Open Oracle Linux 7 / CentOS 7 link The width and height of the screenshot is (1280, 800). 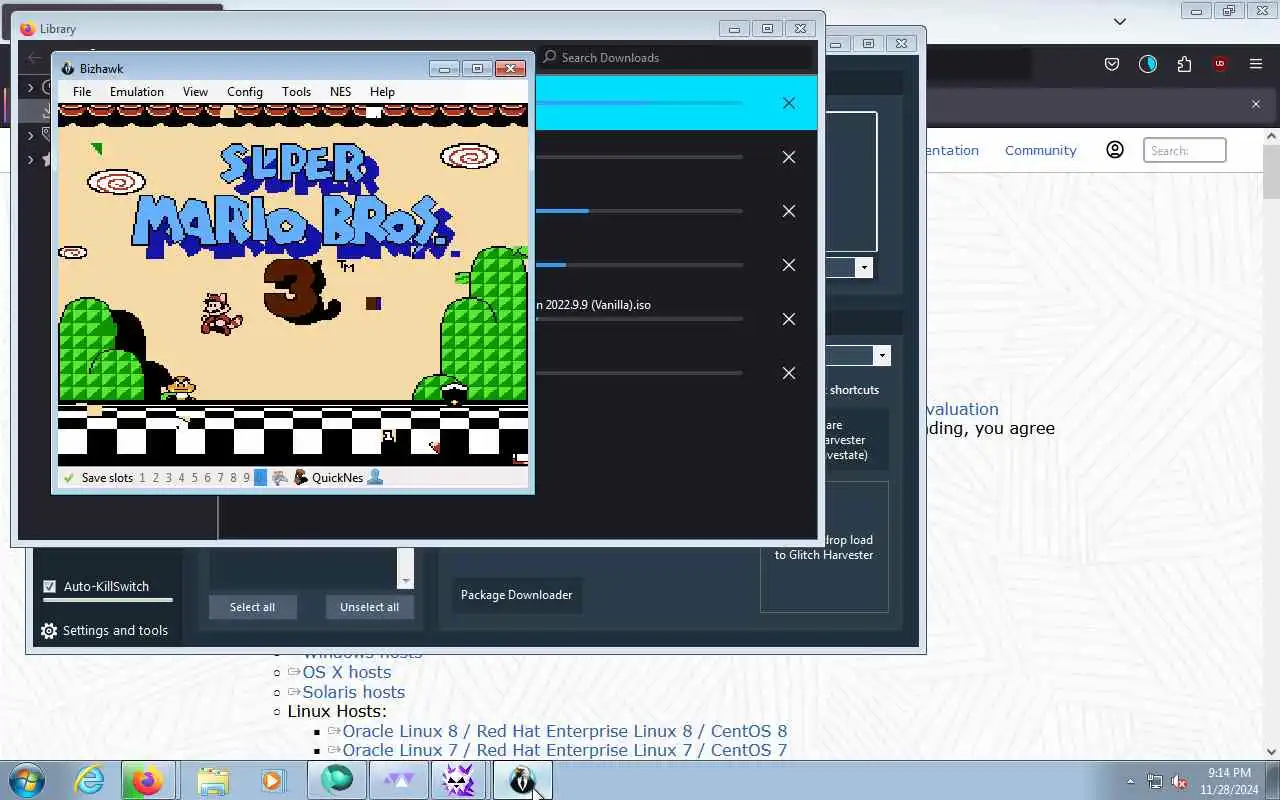click(x=565, y=750)
